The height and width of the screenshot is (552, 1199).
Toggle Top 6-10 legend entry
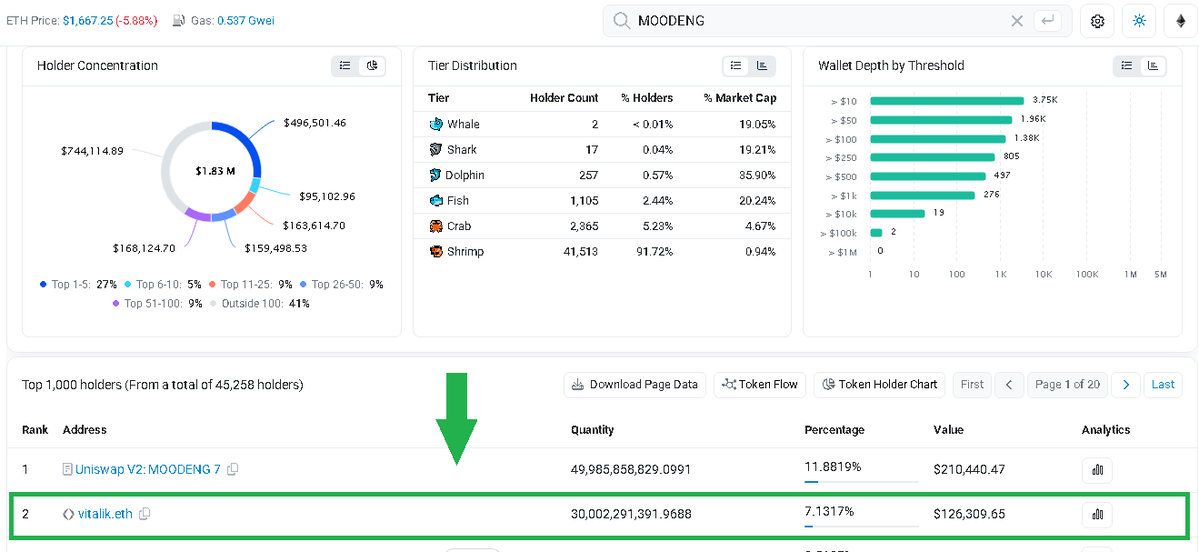[163, 284]
